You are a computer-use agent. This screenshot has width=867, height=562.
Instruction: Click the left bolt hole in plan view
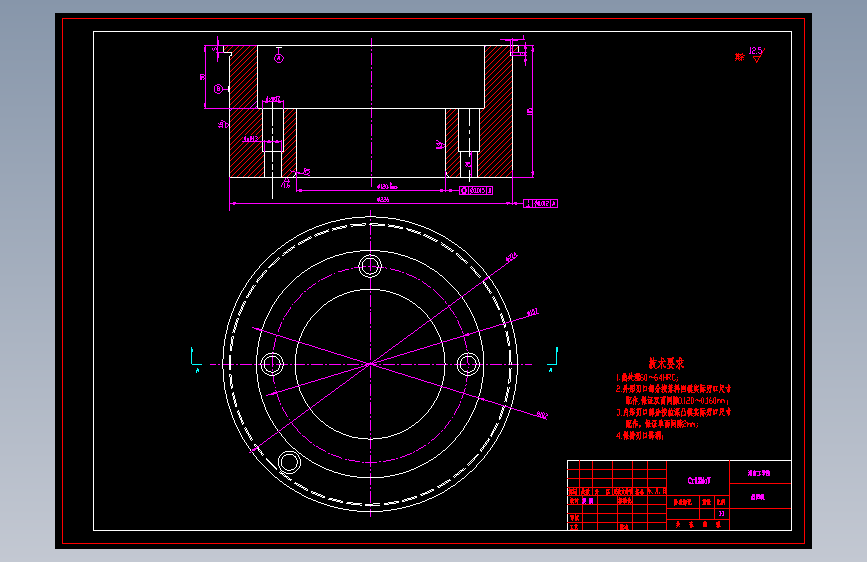click(272, 364)
